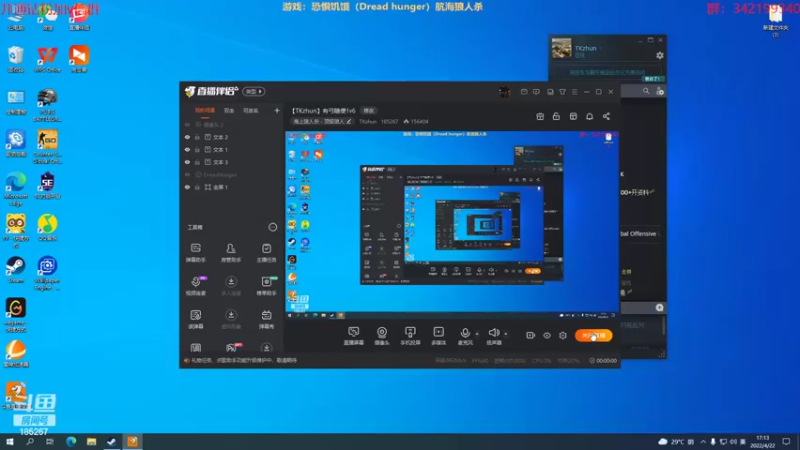Screen dimensions: 800x450
Task: Select the 文本 3 layer row
Action: 232,162
